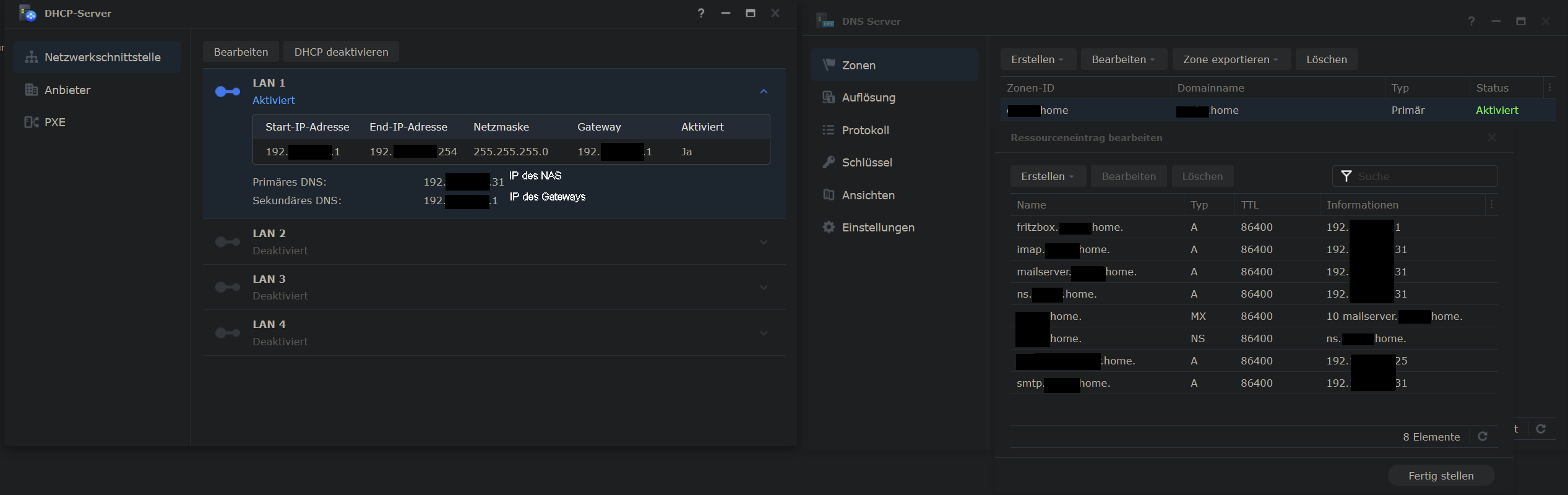Screen dimensions: 1568x495
Task: Expand the LAN 3 section
Action: point(764,287)
